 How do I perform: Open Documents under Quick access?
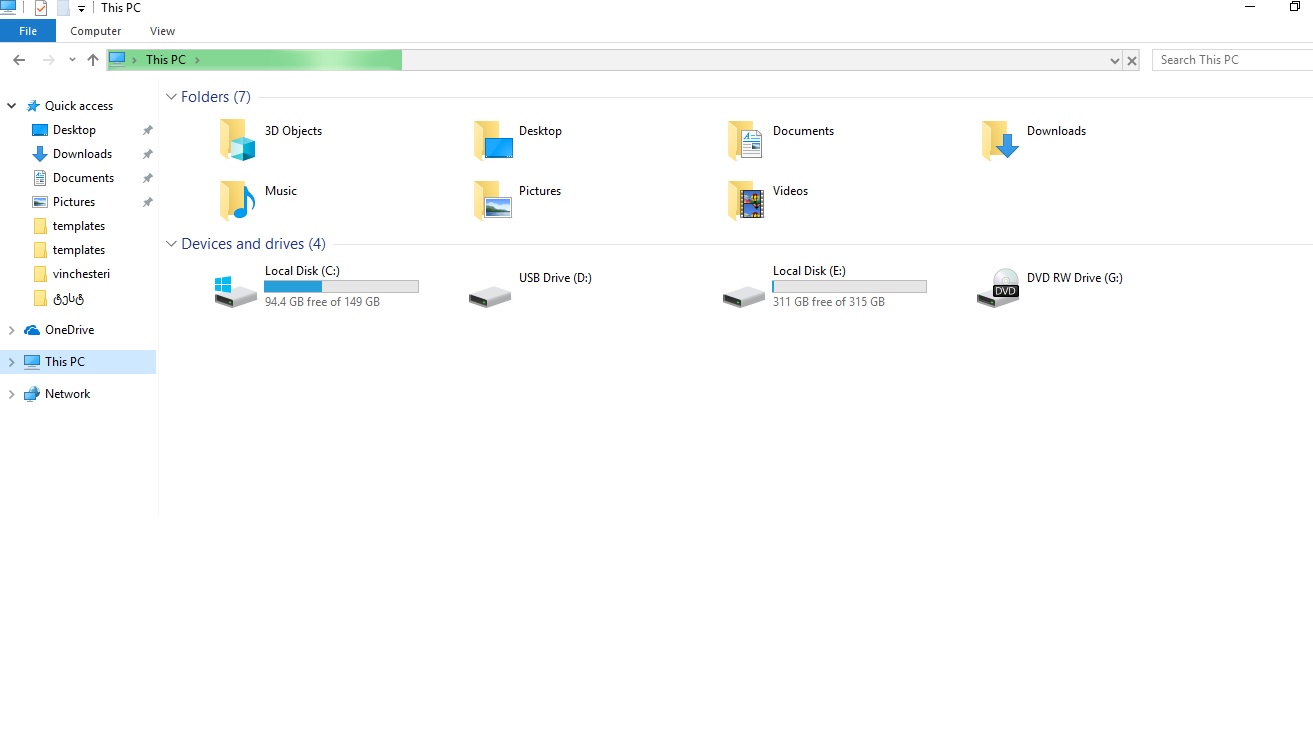(x=83, y=178)
